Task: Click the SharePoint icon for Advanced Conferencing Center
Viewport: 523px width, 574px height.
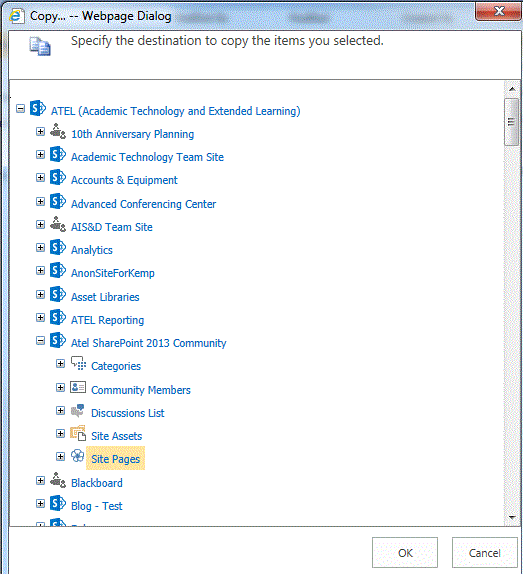Action: (x=58, y=201)
